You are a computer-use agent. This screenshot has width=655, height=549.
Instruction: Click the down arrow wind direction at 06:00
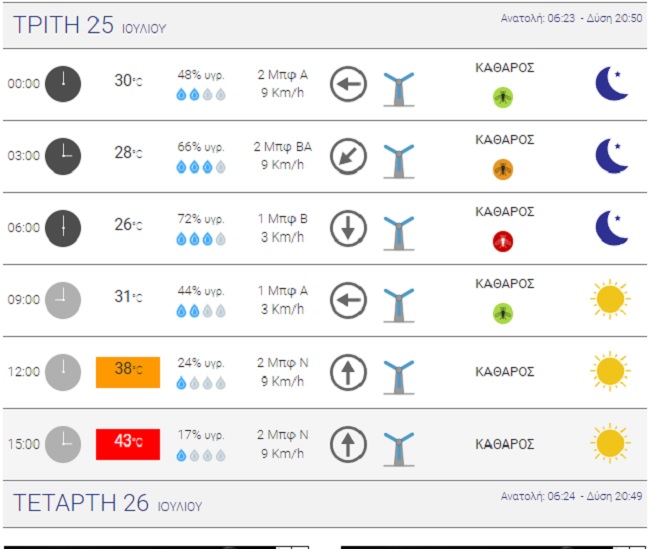click(x=348, y=228)
